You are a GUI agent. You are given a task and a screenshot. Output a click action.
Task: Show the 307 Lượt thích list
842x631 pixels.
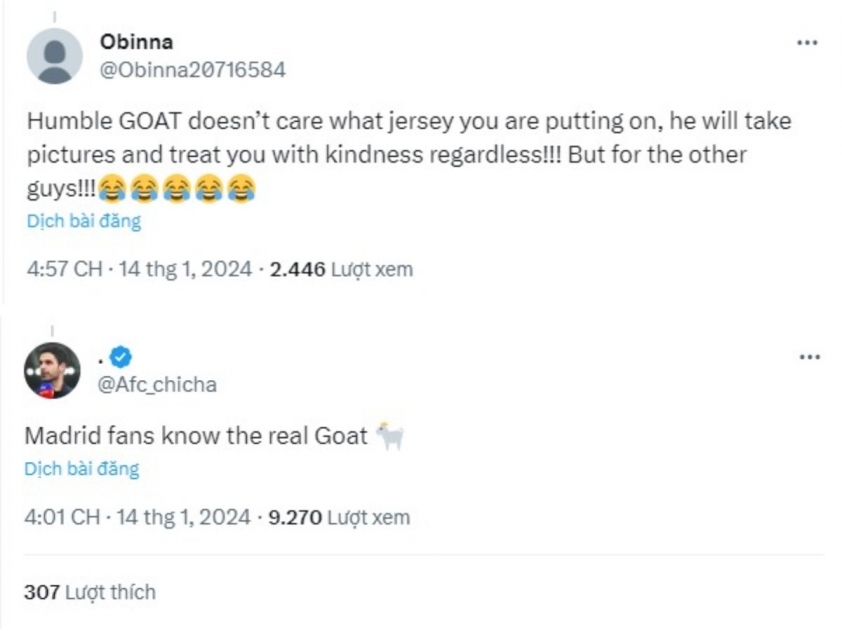tap(90, 592)
